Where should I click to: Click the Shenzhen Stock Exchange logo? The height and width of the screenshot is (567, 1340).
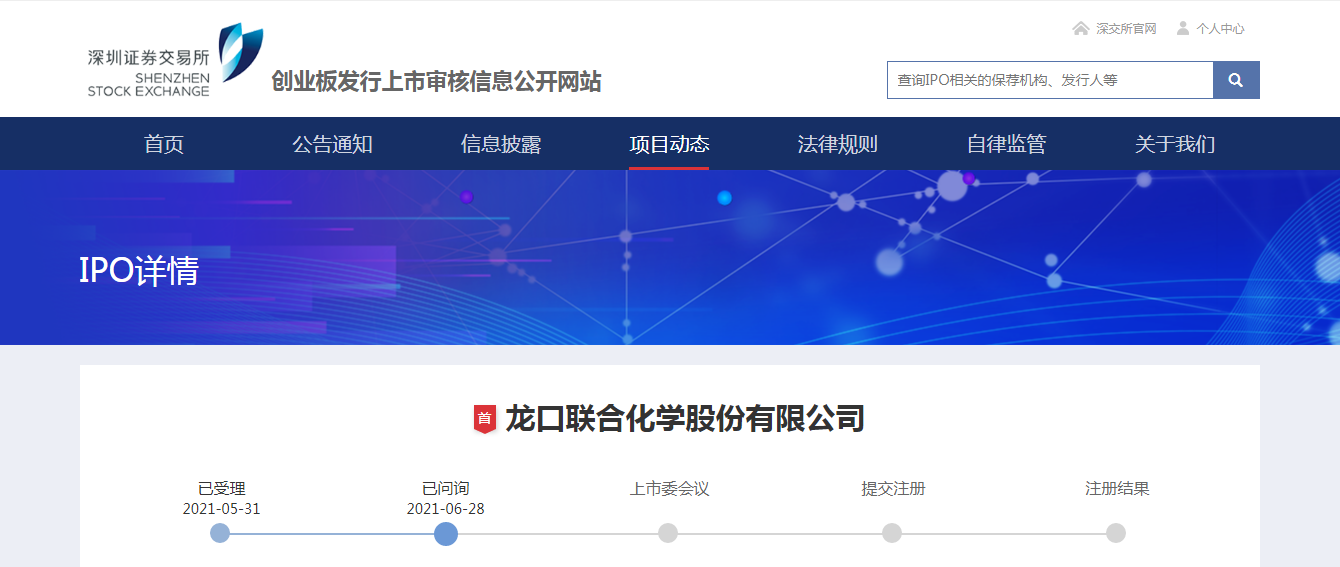(x=175, y=60)
